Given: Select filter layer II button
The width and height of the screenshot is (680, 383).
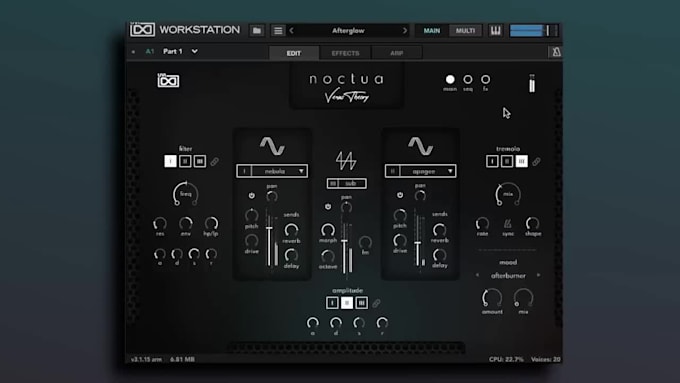Looking at the screenshot, I should pos(185,161).
